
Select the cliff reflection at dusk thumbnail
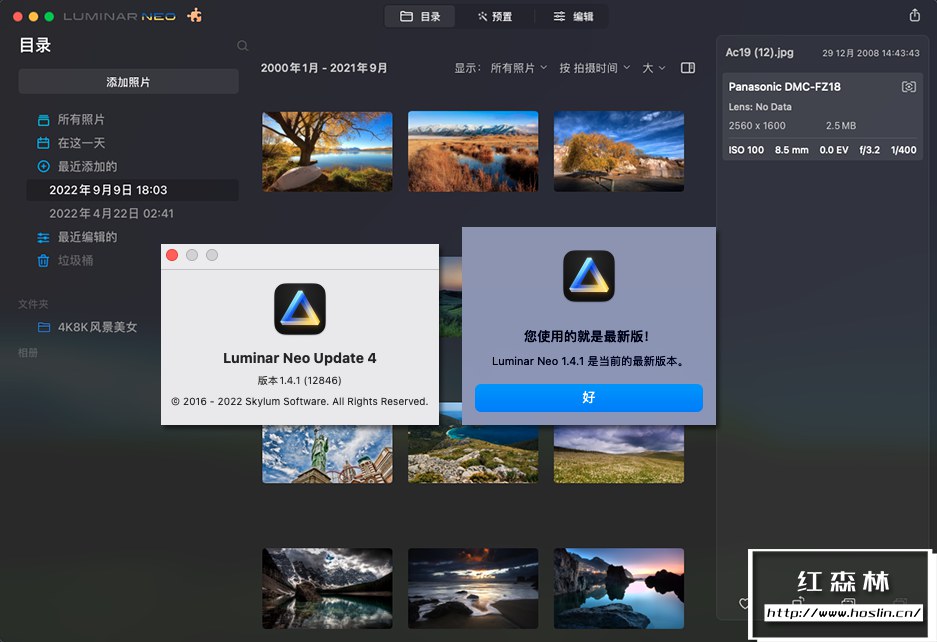pos(619,588)
